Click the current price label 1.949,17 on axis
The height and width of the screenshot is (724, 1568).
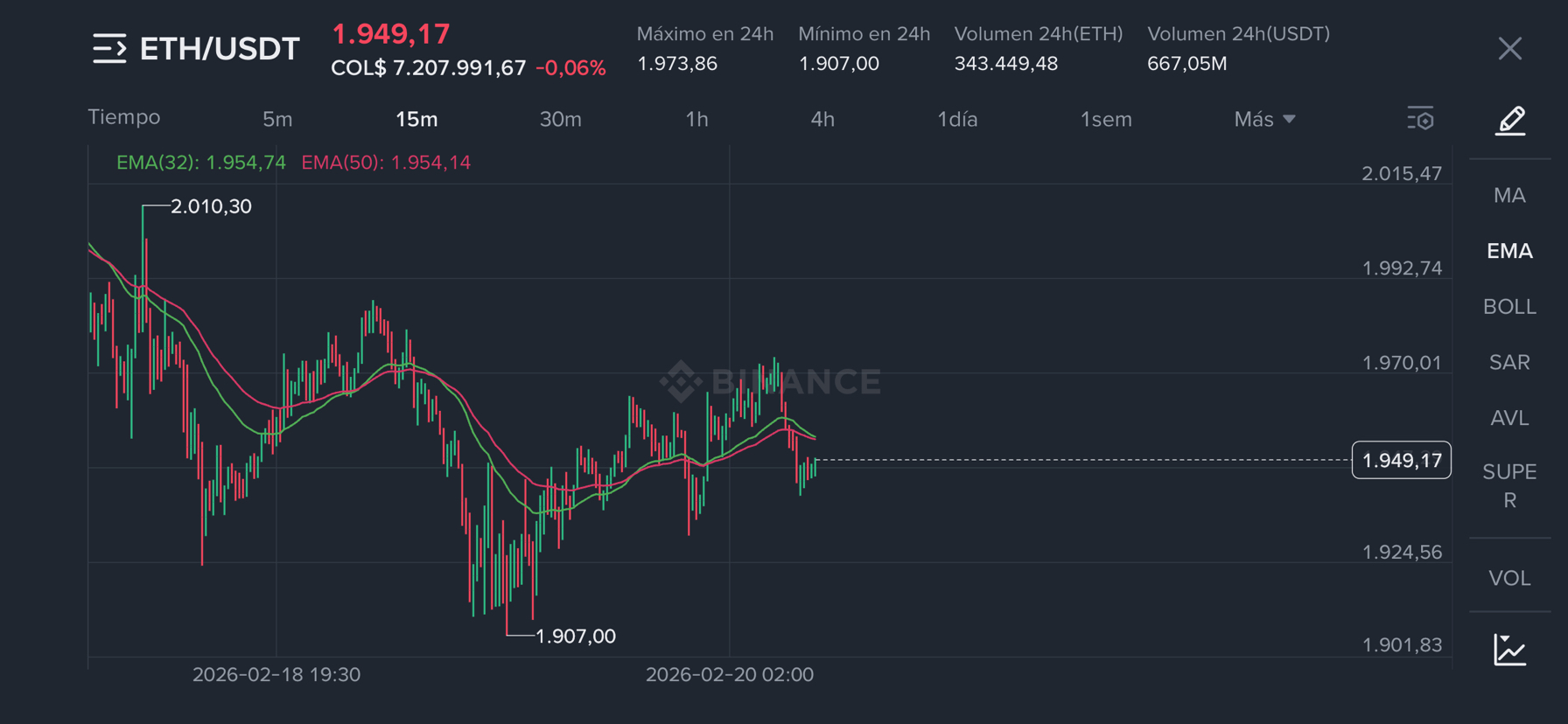(x=1401, y=461)
